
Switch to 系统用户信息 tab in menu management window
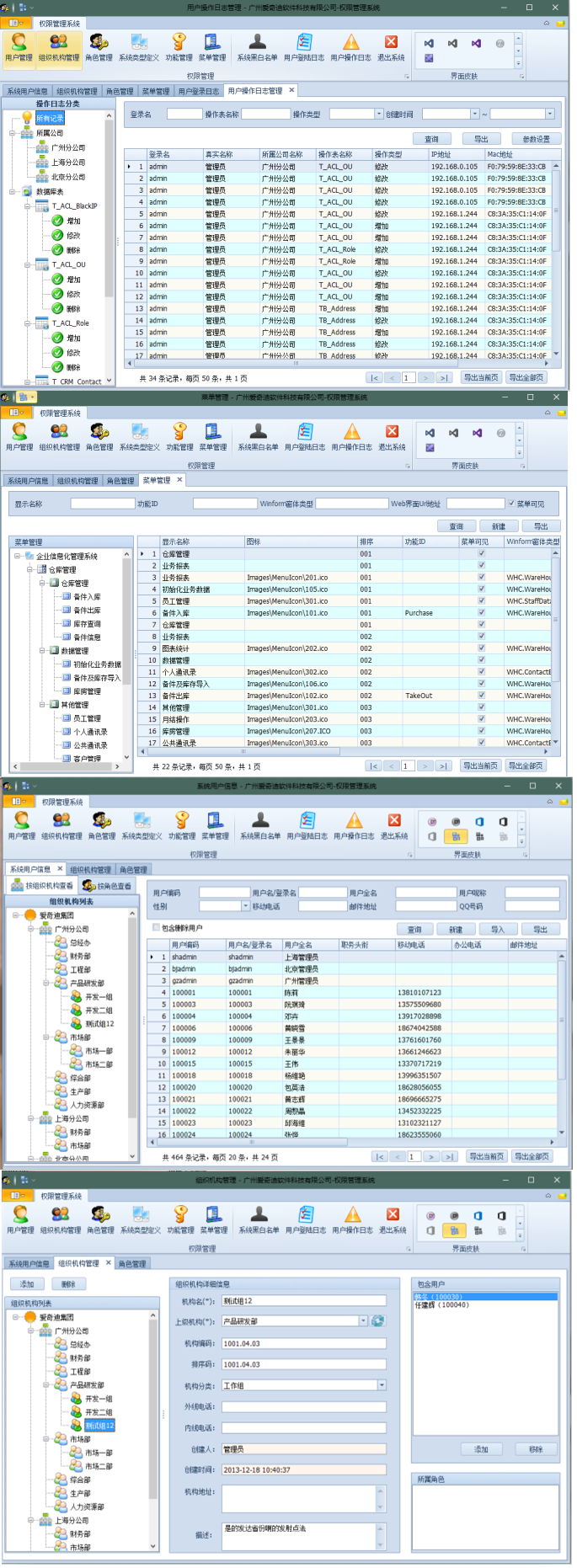(28, 481)
